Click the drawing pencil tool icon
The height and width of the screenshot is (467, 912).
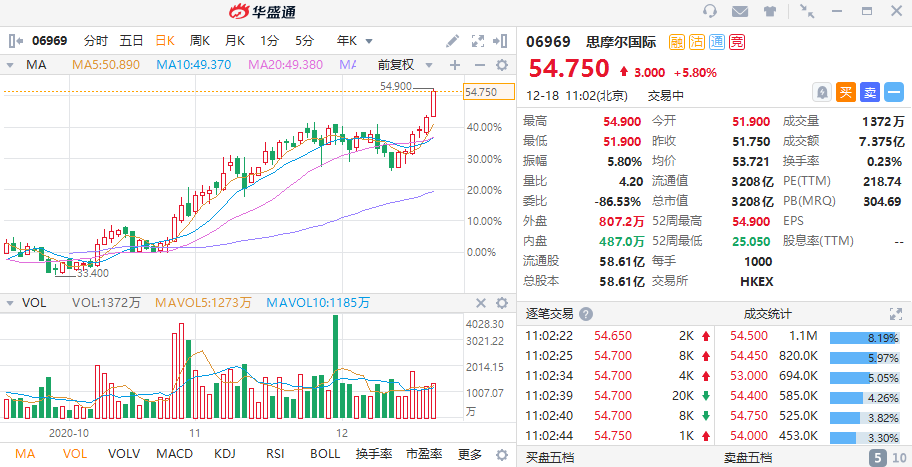tap(453, 41)
